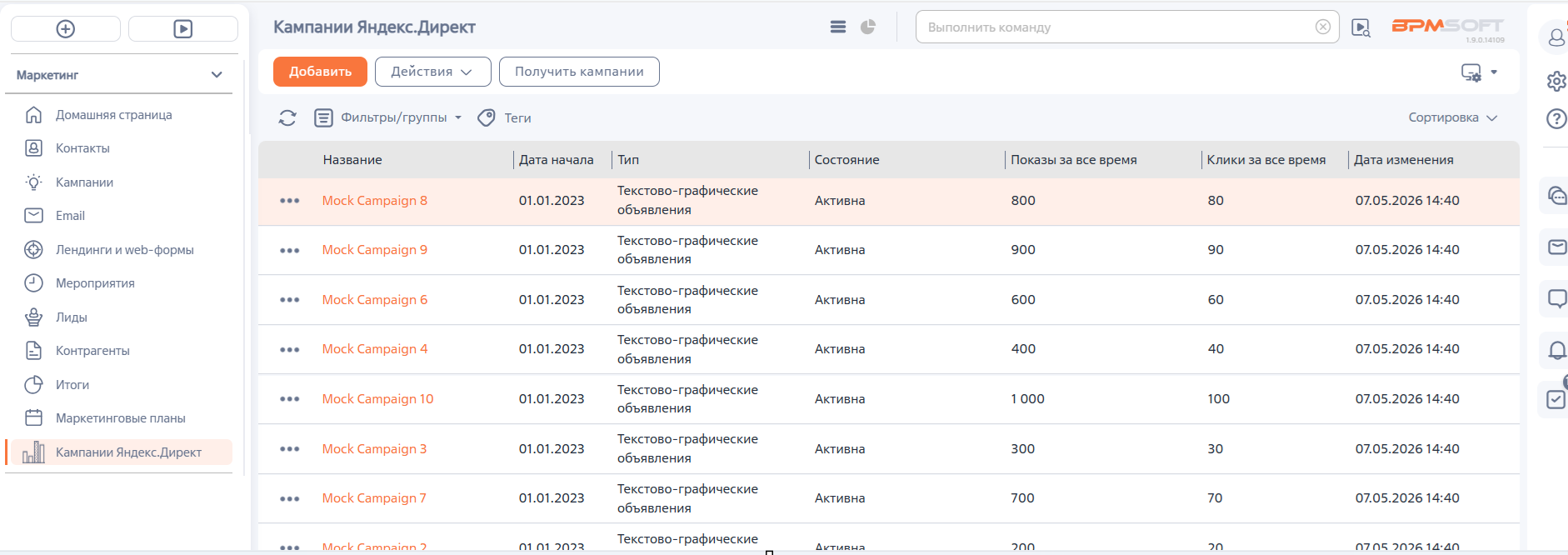
Task: Open the system designer gear icon
Action: [1556, 81]
